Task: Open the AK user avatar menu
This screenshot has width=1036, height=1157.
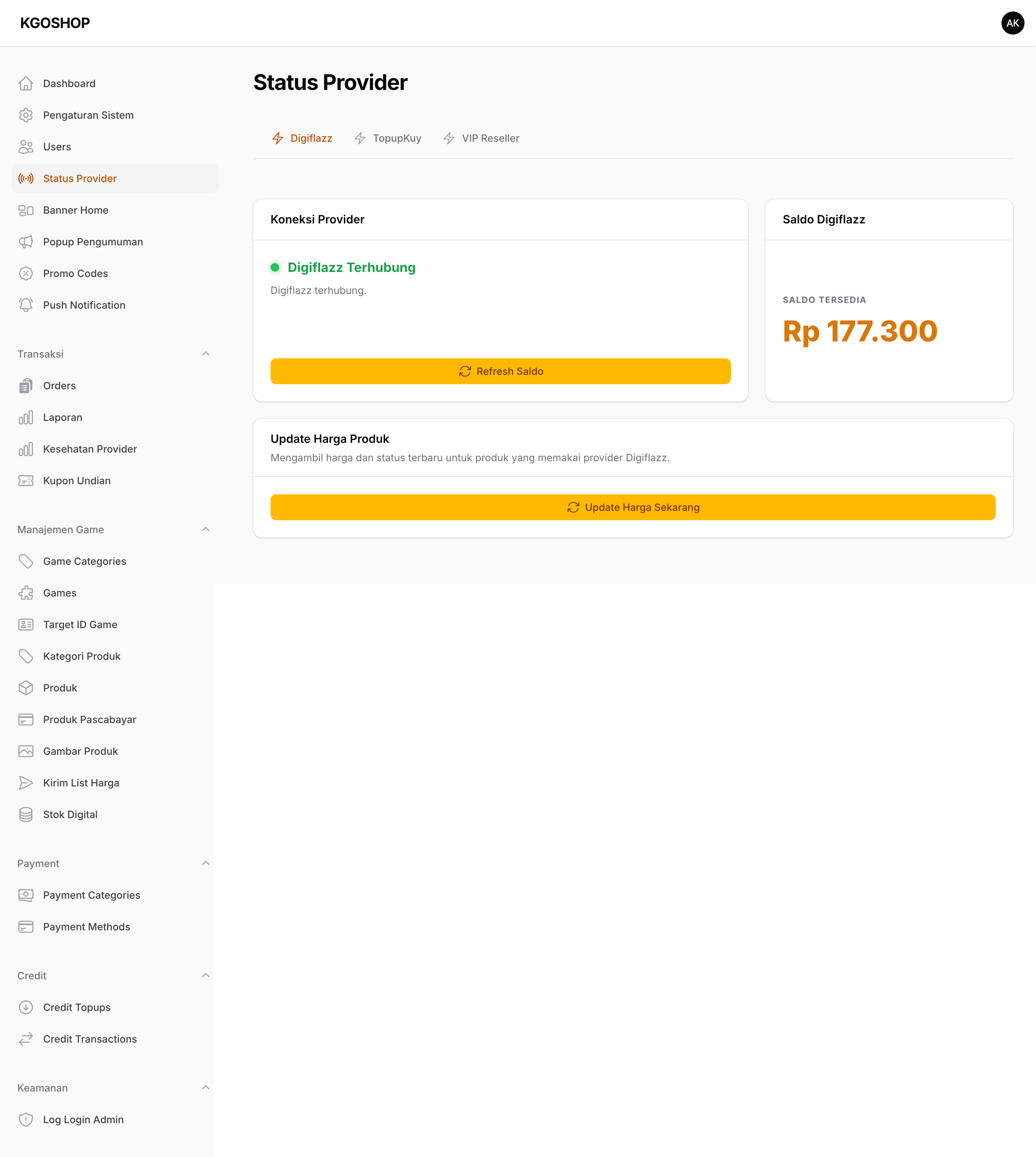Action: [1013, 23]
